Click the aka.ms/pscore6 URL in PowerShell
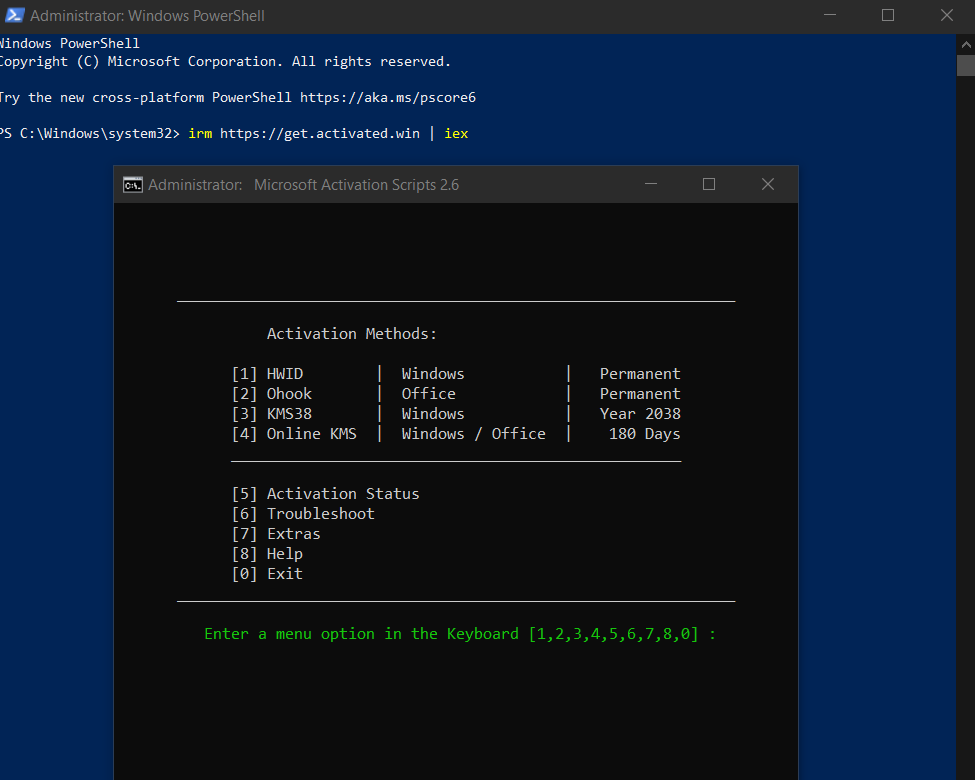This screenshot has width=975, height=780. click(x=388, y=97)
